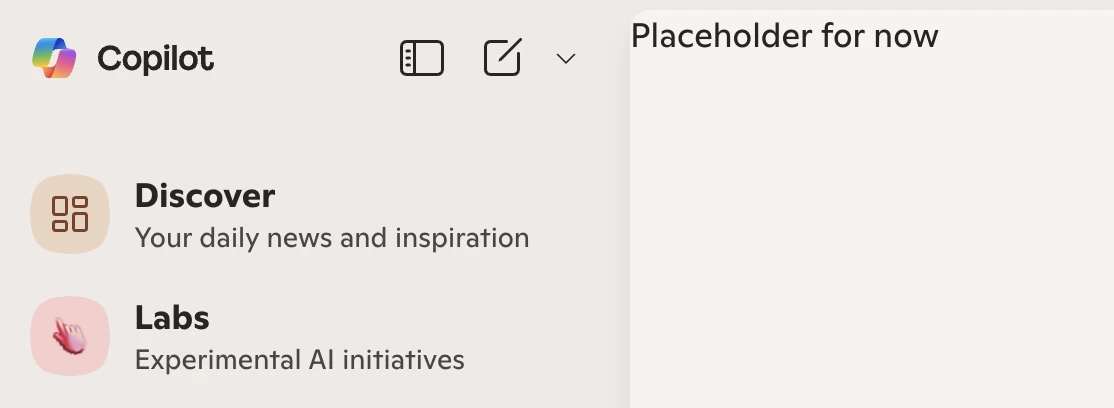Screen dimensions: 1114x408
Task: Open the Discover grid icon
Action: pos(70,214)
